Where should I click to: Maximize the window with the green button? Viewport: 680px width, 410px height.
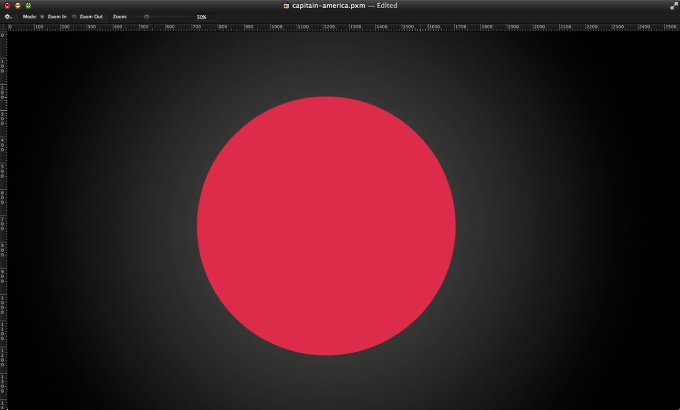pos(28,5)
